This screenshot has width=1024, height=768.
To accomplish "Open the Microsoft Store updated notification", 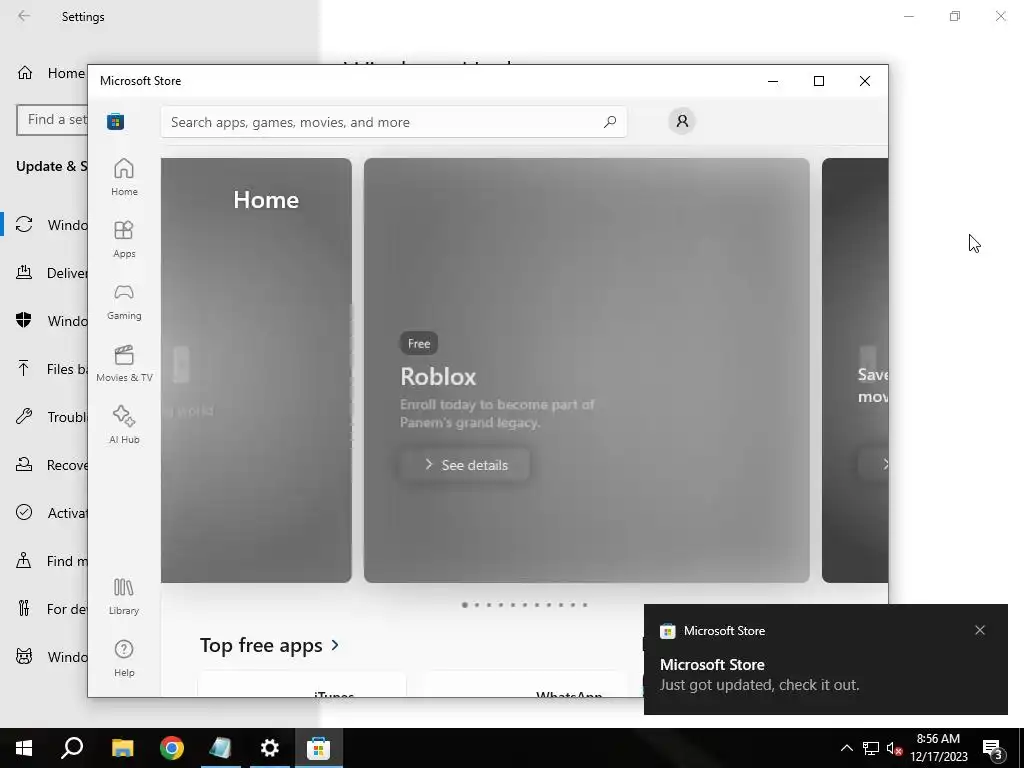I will click(825, 660).
